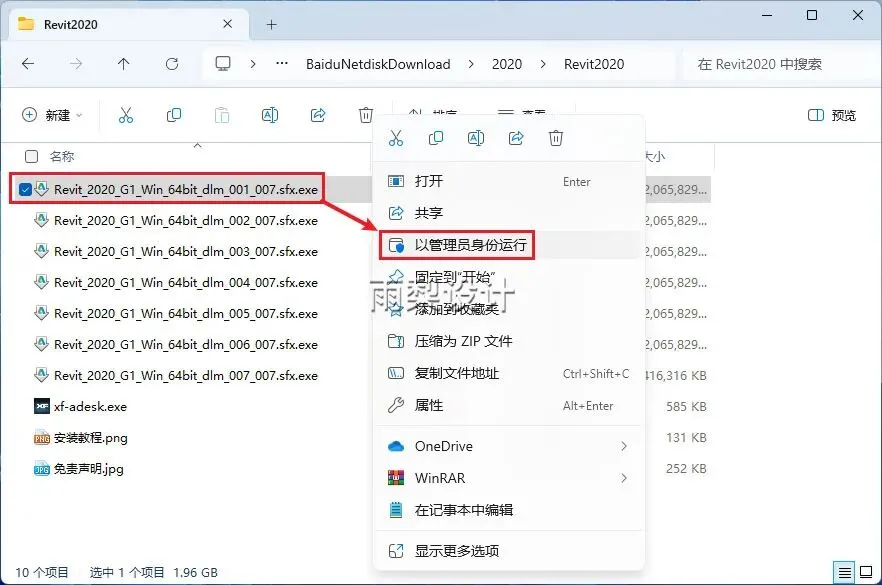The image size is (882, 585).
Task: Click the Rename icon in the toolbar
Action: pos(270,115)
